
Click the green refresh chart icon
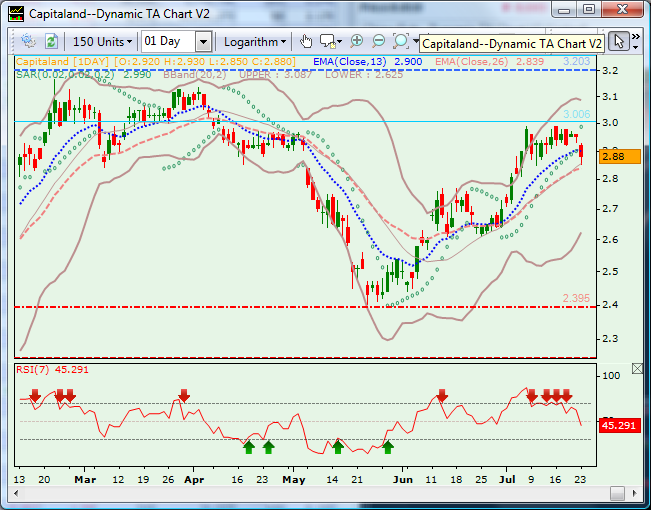point(51,42)
